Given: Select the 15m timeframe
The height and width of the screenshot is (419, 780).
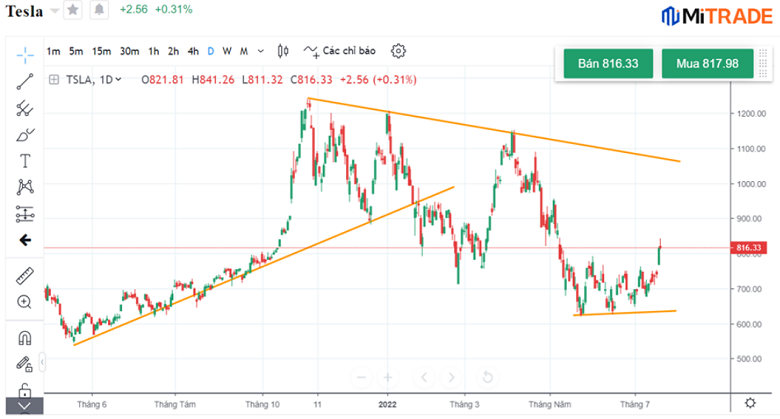Looking at the screenshot, I should (x=101, y=51).
